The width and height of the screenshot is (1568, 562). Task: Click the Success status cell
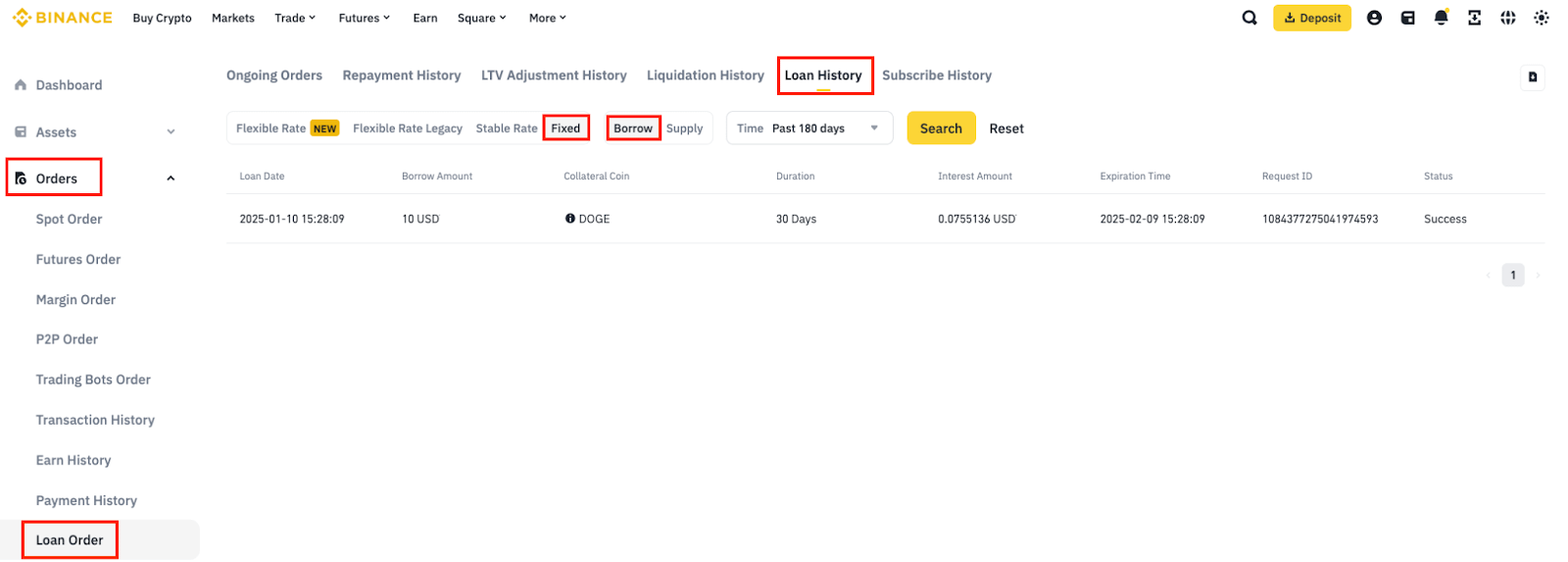1445,219
